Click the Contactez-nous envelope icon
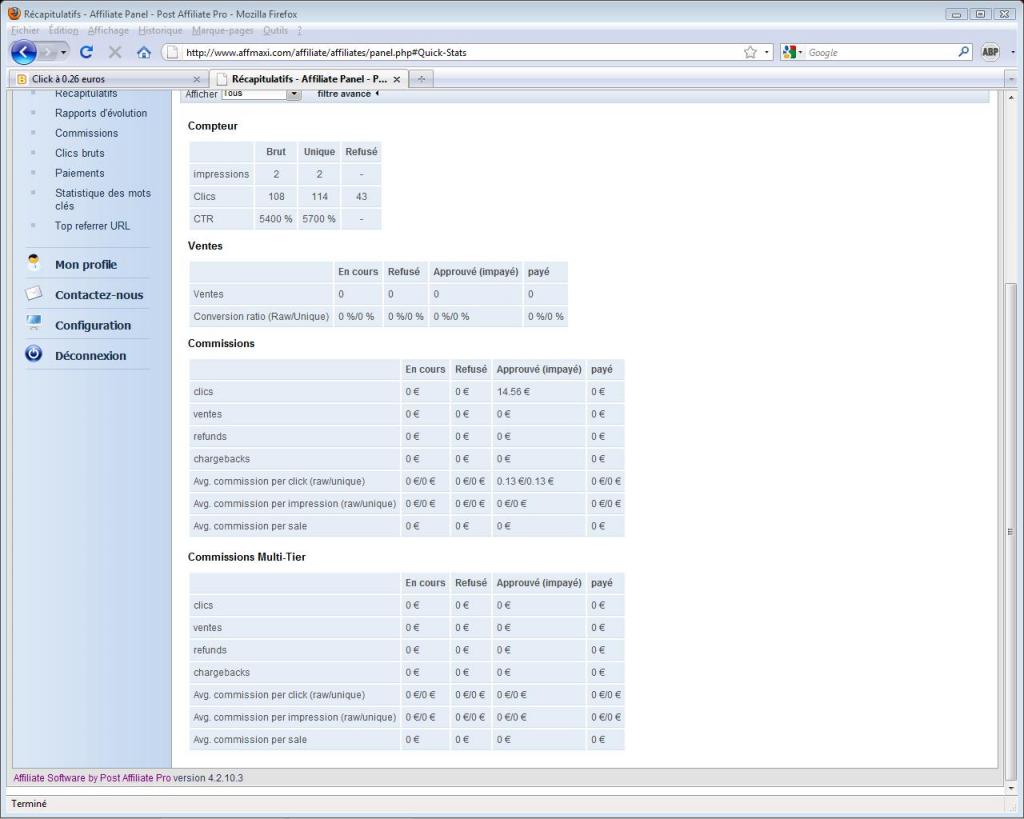 click(33, 293)
